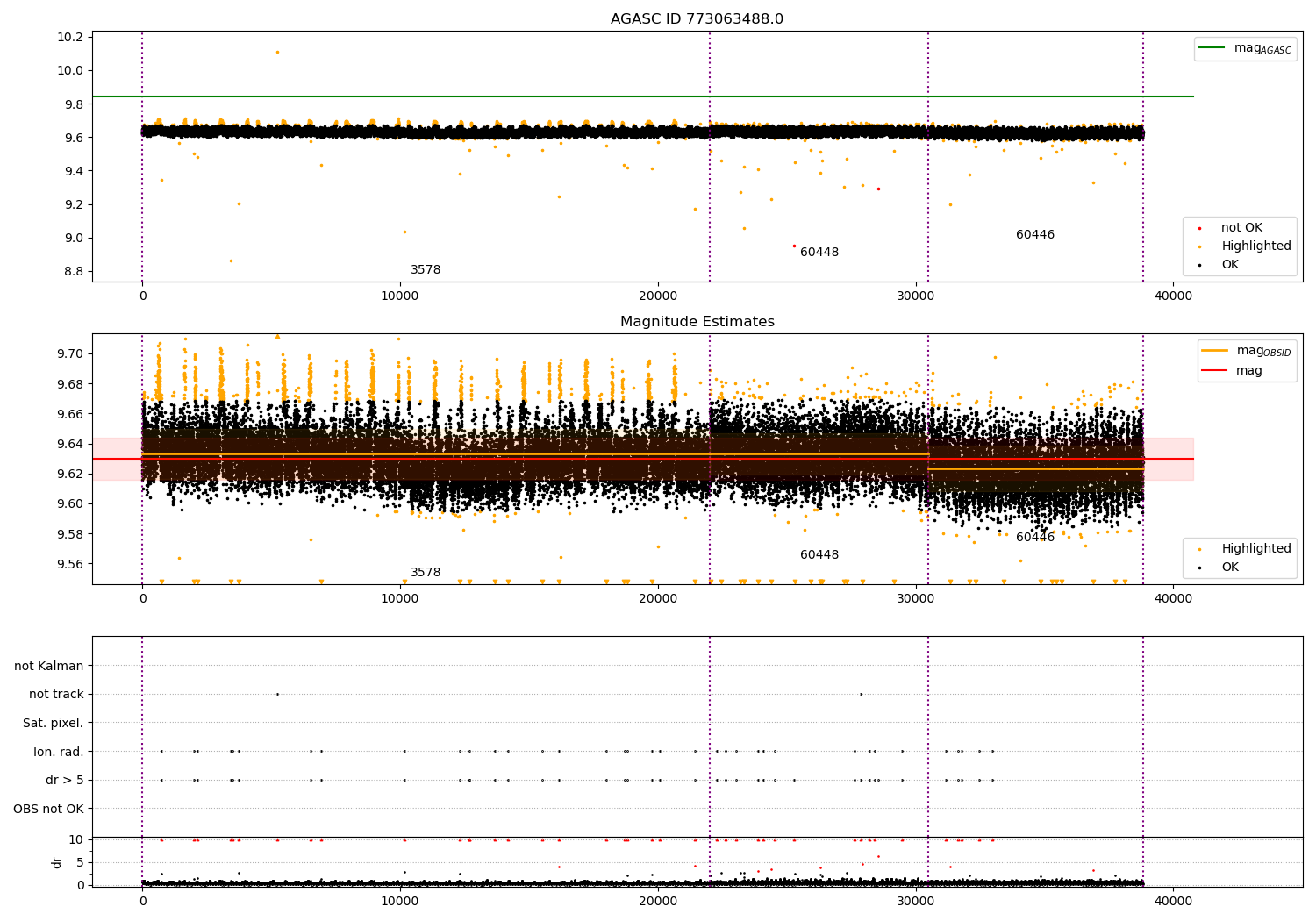Click x-axis tick "20000" under Magnitude Estimates plot

(658, 598)
